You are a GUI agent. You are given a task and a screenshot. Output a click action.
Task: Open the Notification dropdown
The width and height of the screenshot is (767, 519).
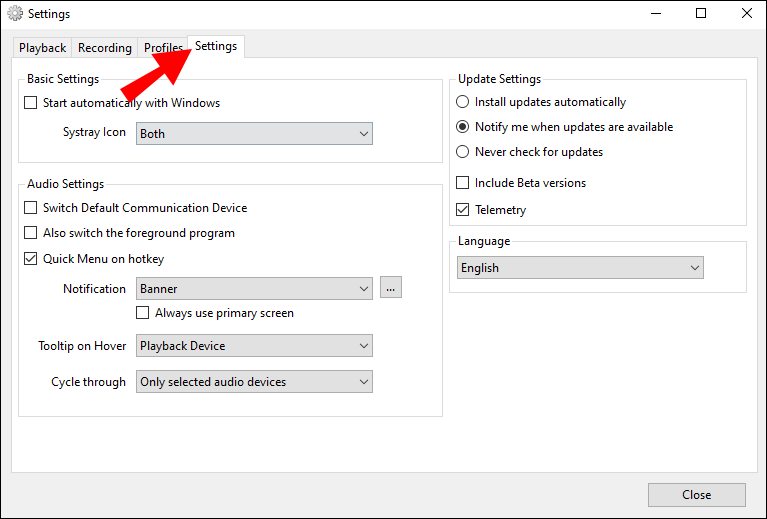(x=254, y=289)
